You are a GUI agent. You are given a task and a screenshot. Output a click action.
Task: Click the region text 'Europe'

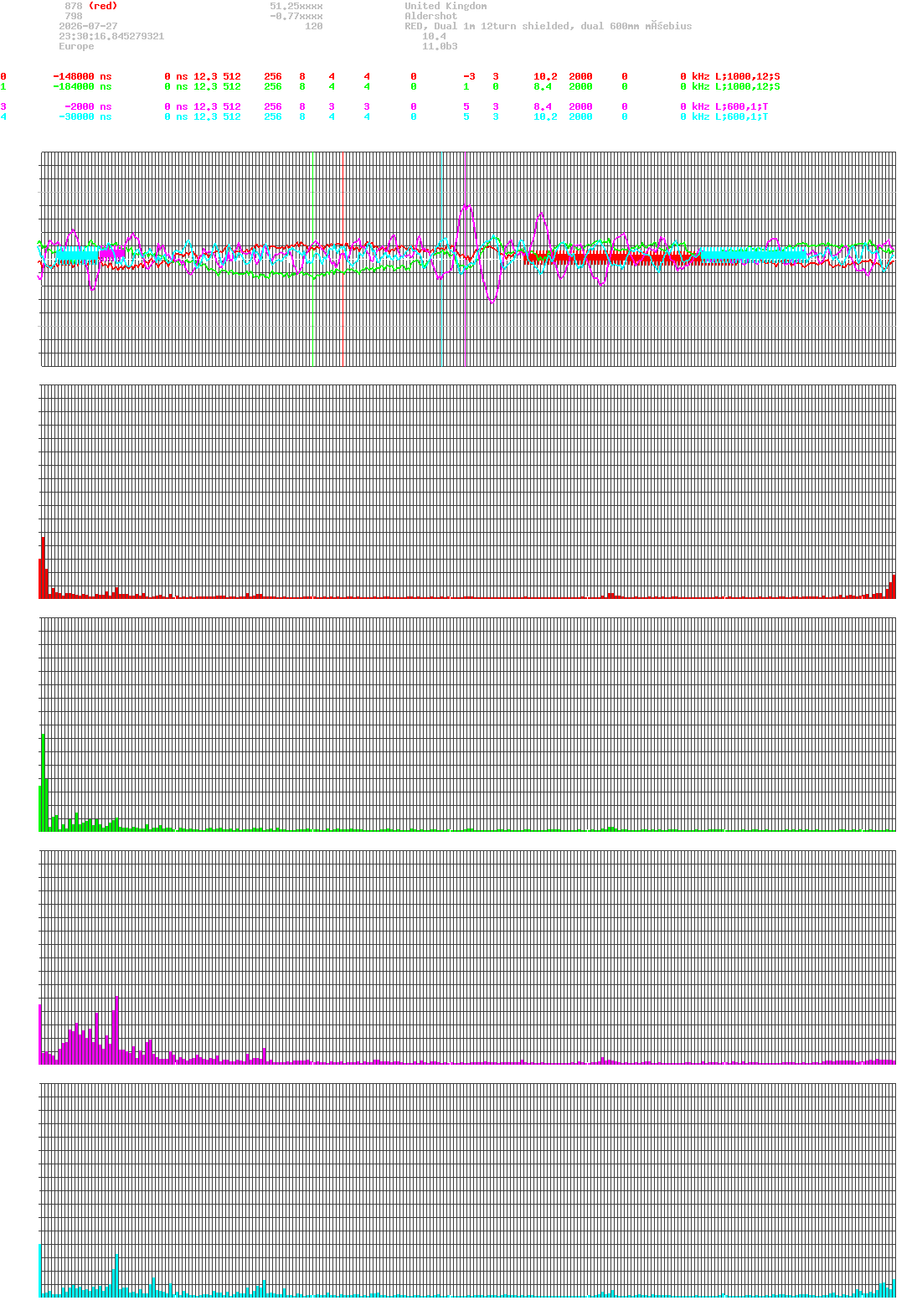[x=76, y=46]
